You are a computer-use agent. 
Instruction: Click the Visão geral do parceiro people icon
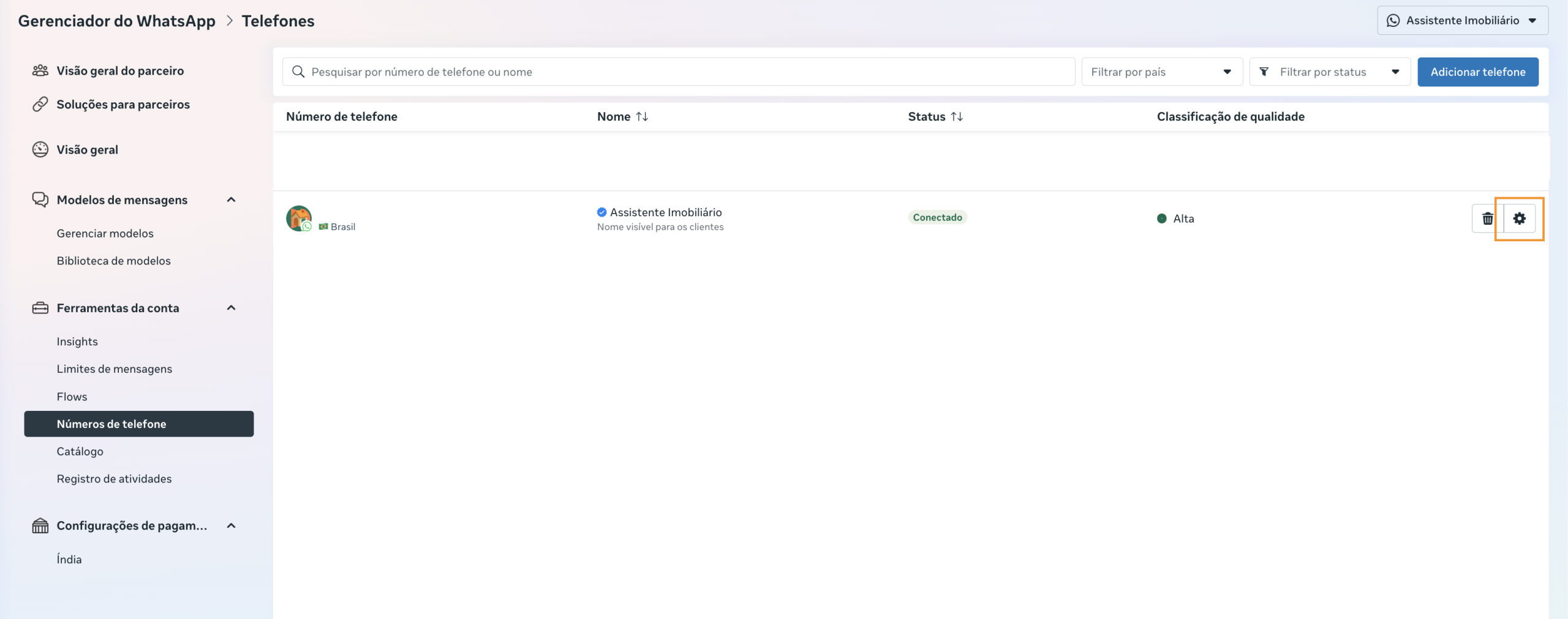(40, 71)
